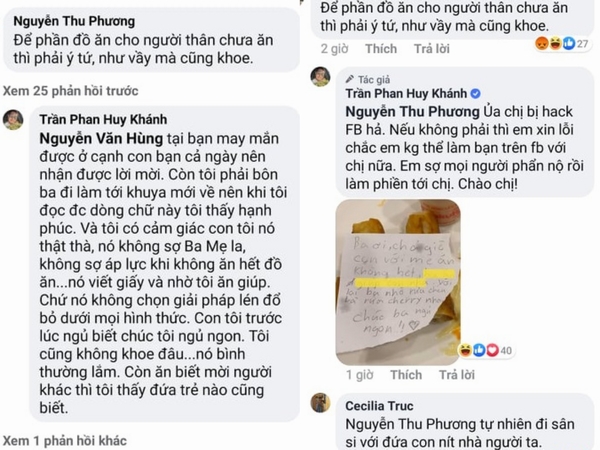This screenshot has width=600, height=450.
Task: Open the Cecilia Truc commenter name link
Action: click(x=379, y=406)
